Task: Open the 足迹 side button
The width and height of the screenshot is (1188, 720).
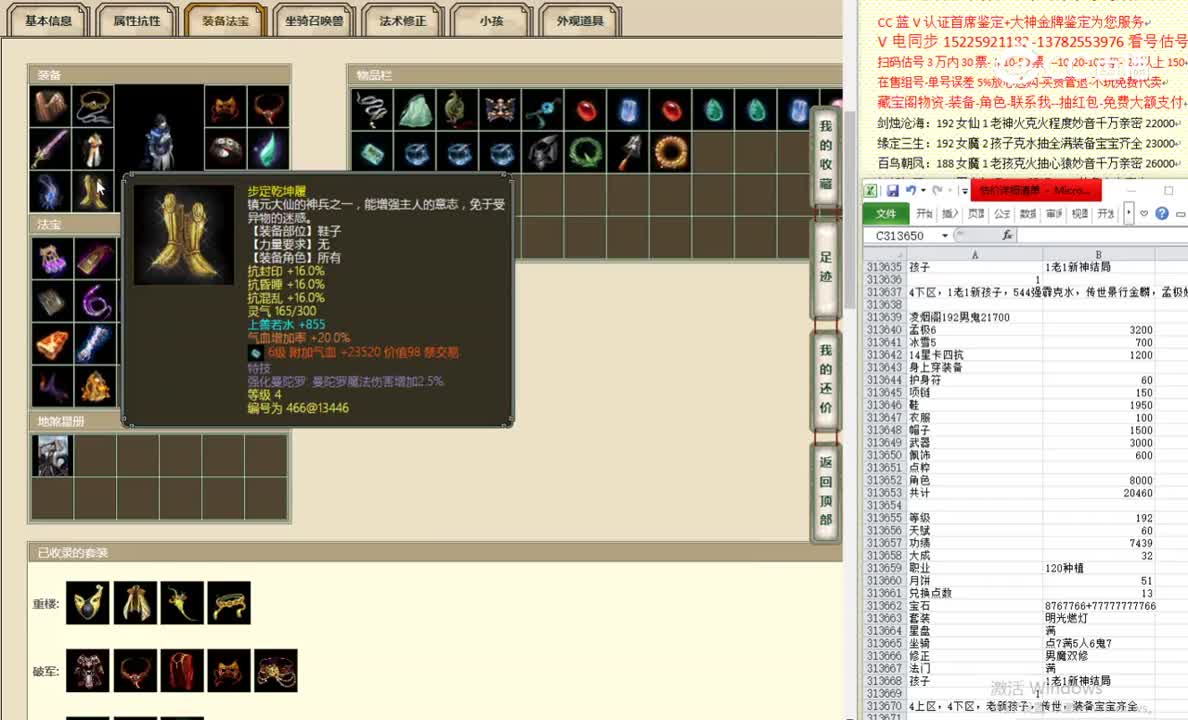Action: pyautogui.click(x=825, y=268)
